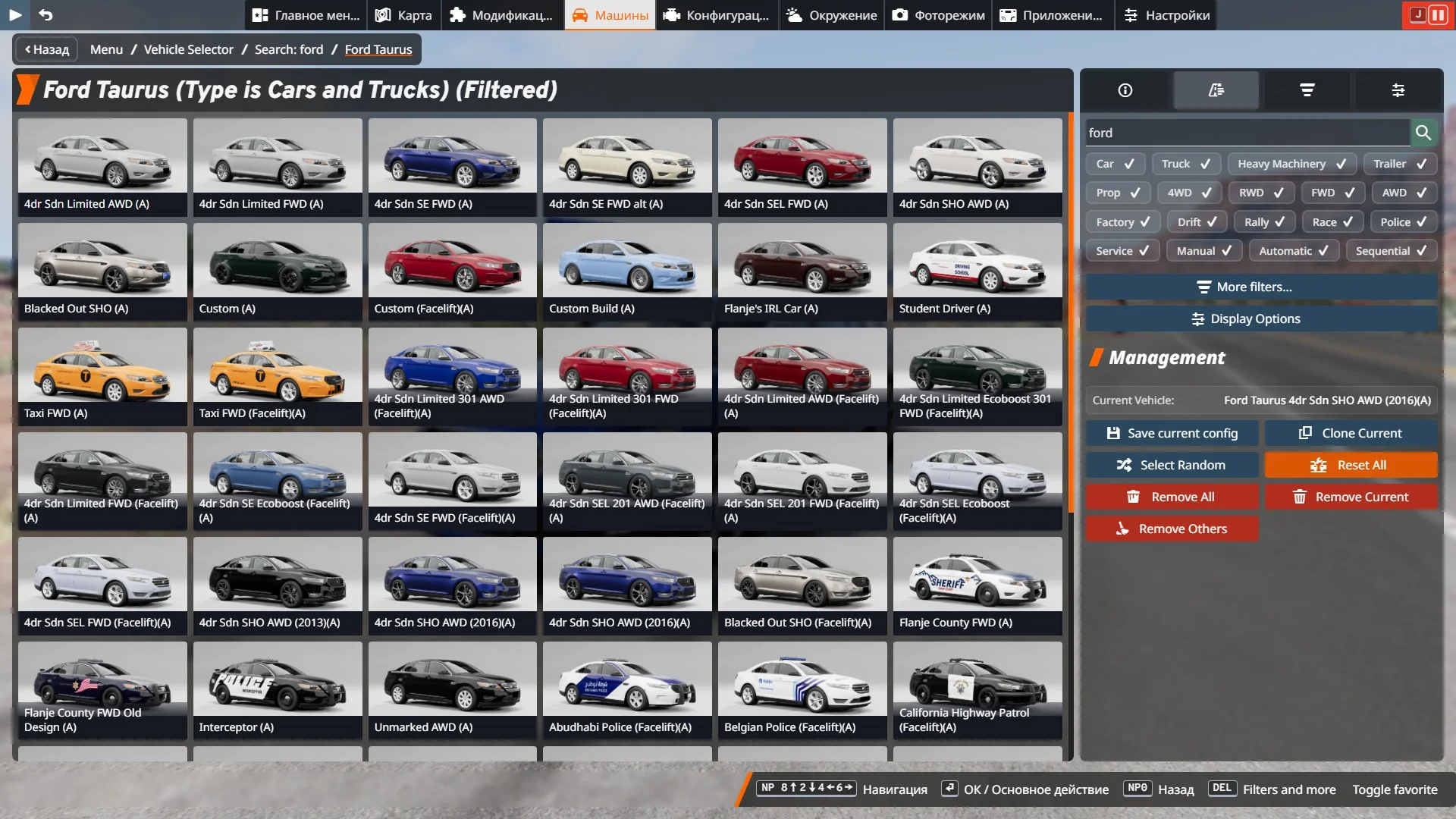Click the Remove Others broom icon
This screenshot has width=1456, height=819.
tap(1122, 529)
